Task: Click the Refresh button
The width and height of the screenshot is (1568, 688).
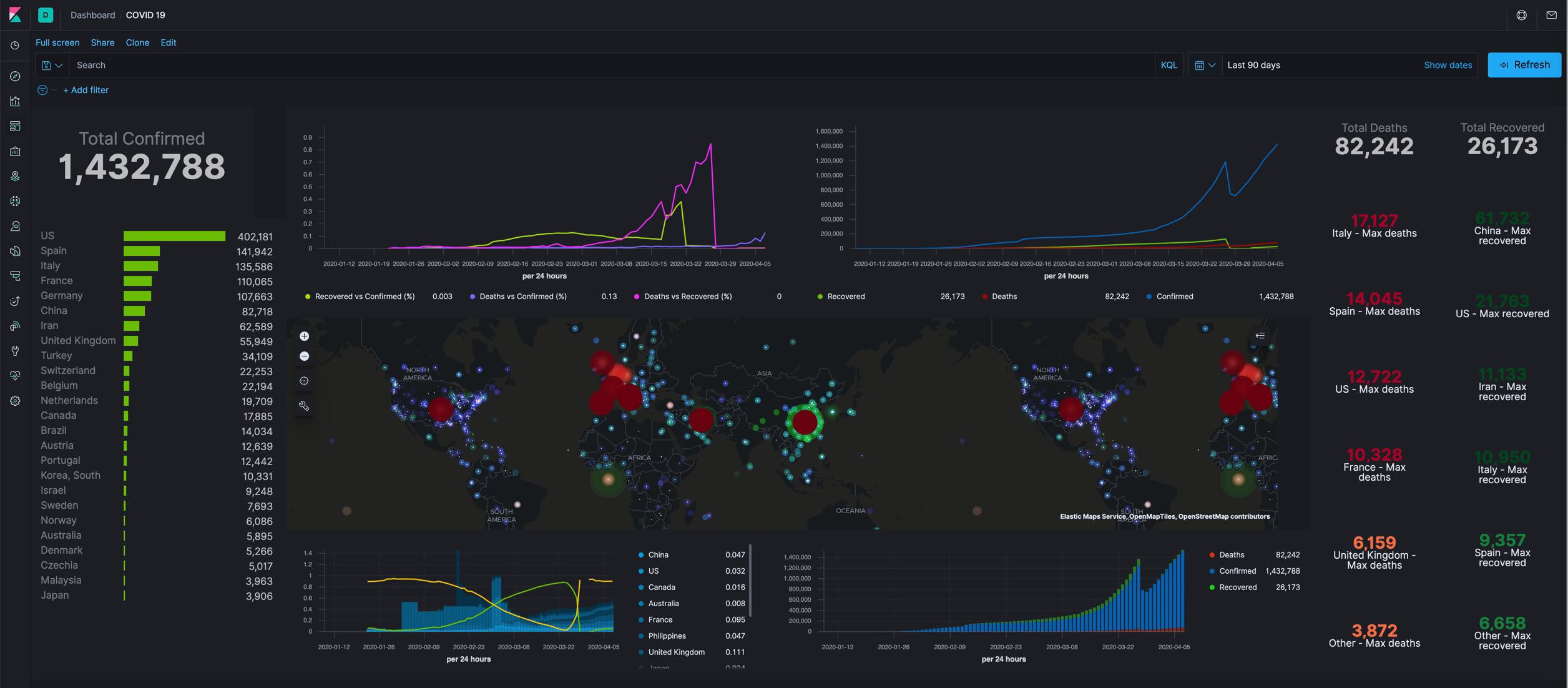Action: pyautogui.click(x=1524, y=65)
